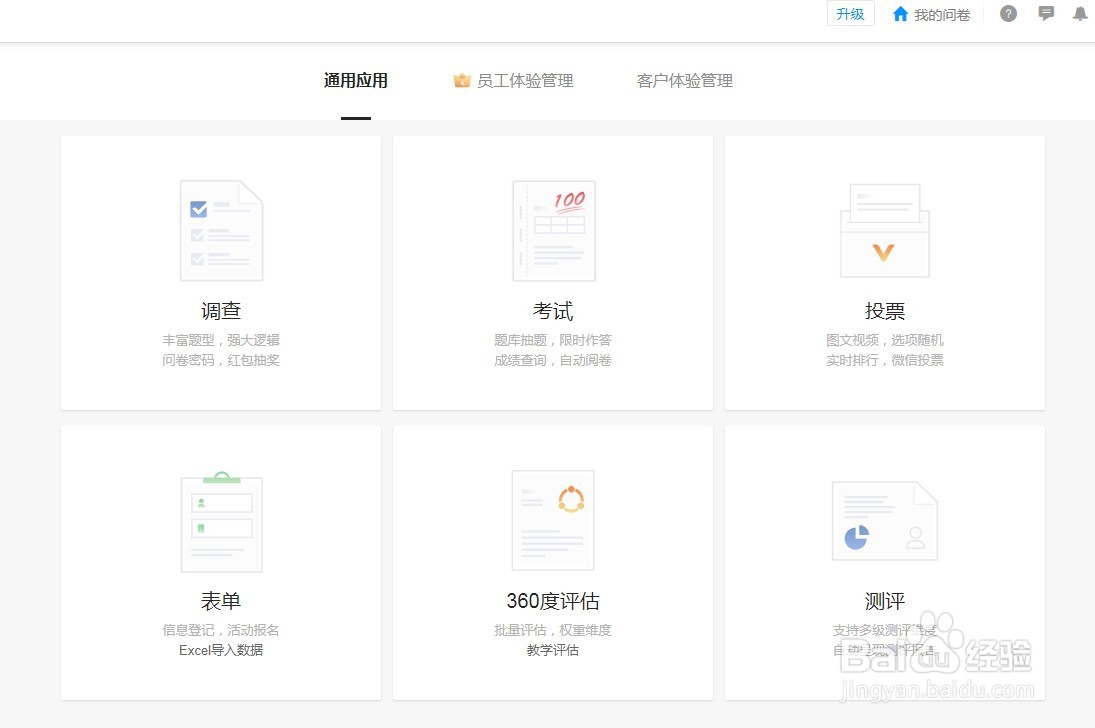1095x728 pixels.
Task: Select the 调查 (Survey) document icon
Action: click(221, 229)
